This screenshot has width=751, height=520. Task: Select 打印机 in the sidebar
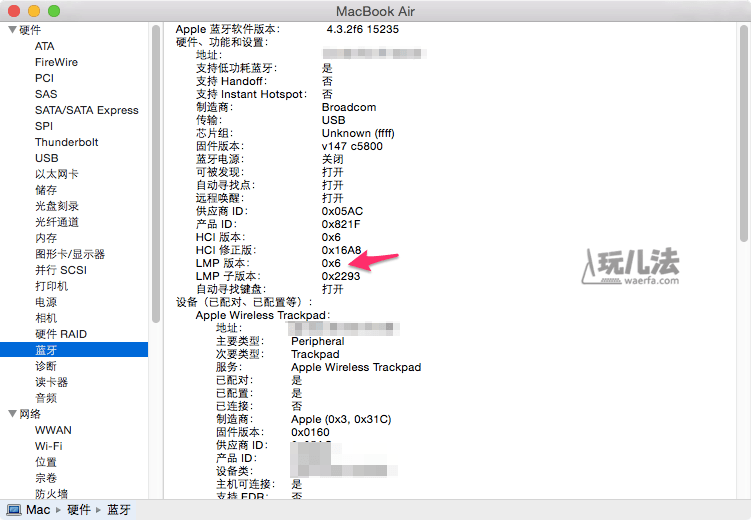[51, 286]
